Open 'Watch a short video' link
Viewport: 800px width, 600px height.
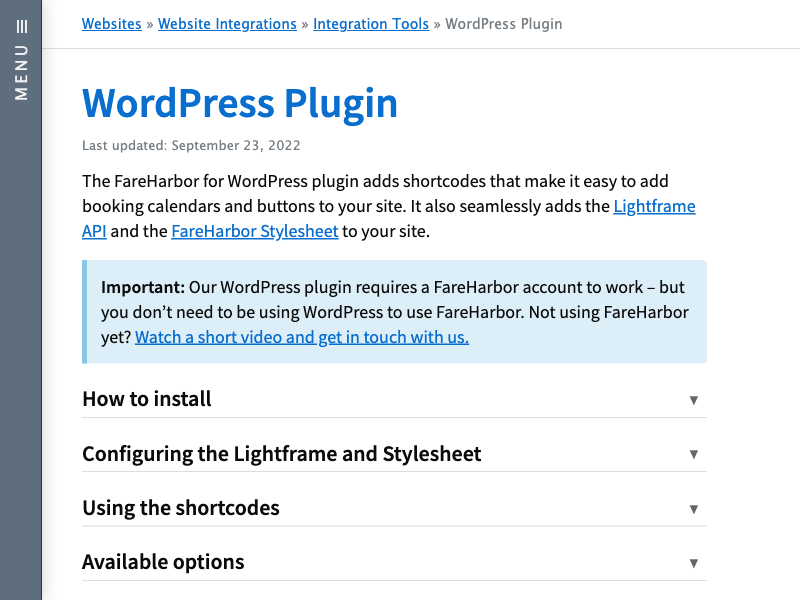[x=302, y=337]
